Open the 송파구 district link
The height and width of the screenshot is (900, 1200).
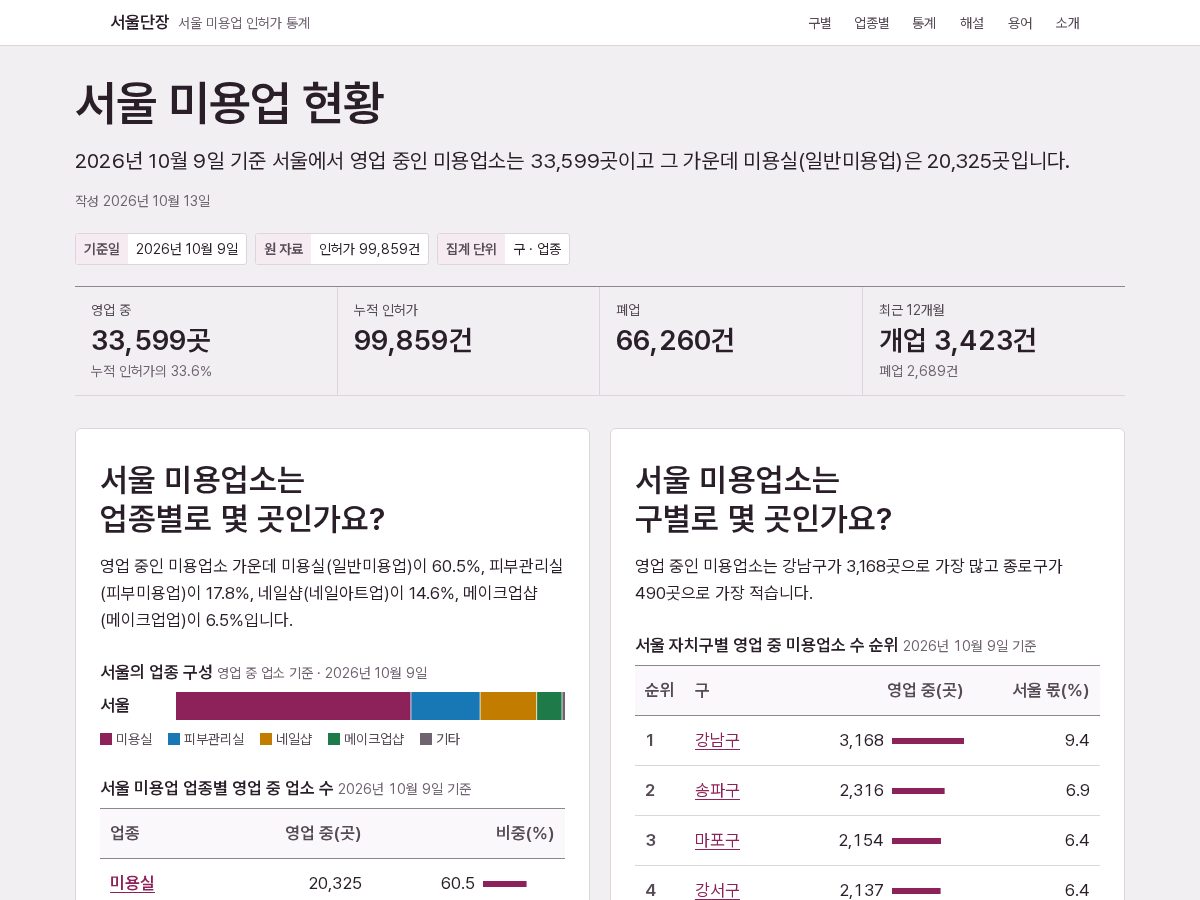(717, 790)
